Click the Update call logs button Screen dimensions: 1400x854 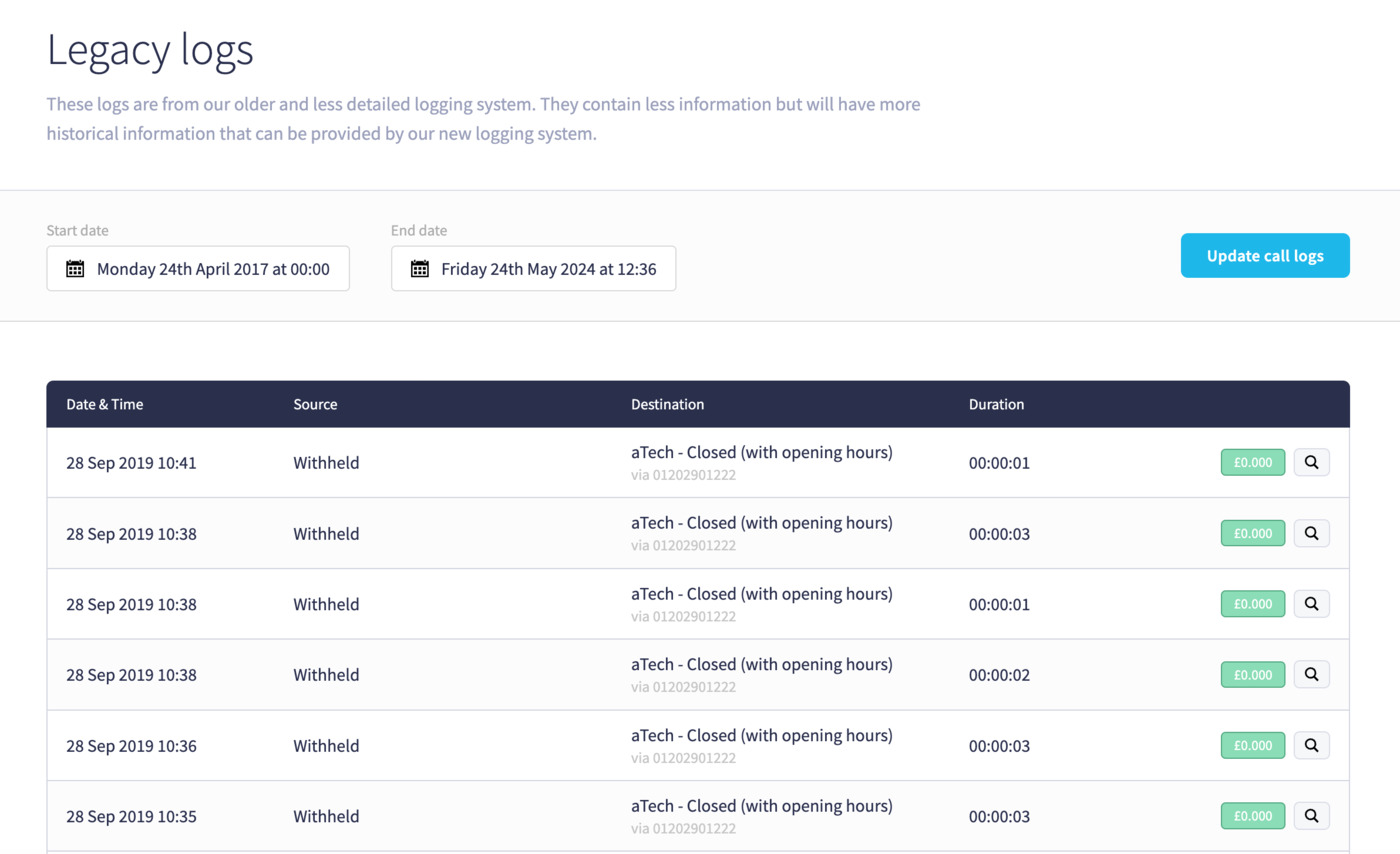pos(1265,255)
